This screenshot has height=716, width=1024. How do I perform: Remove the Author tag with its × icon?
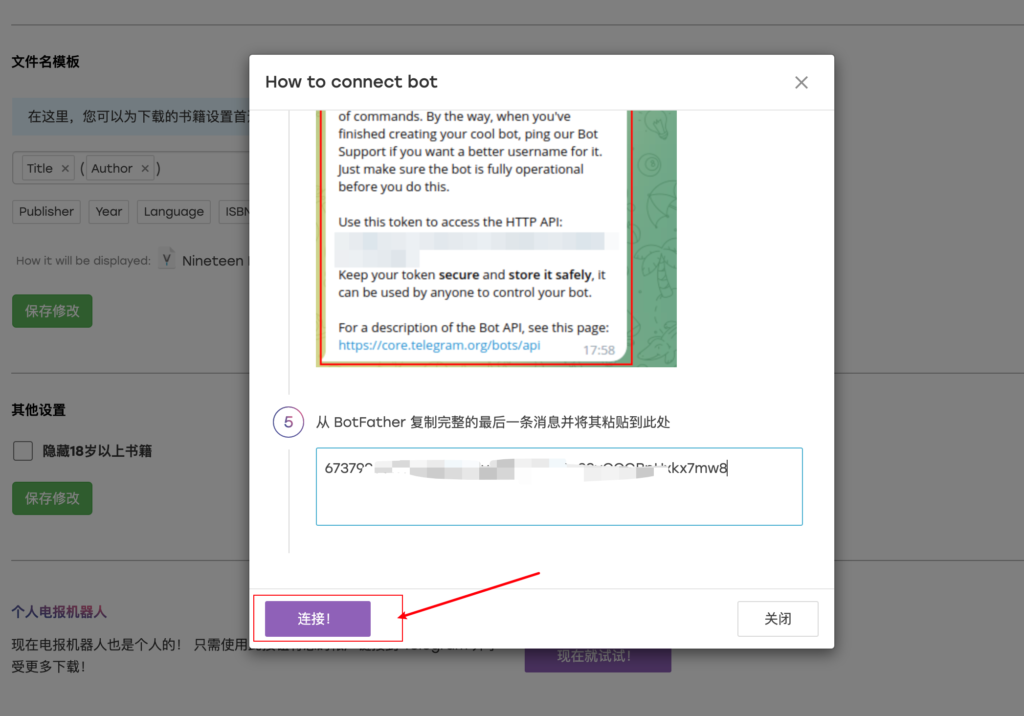145,169
